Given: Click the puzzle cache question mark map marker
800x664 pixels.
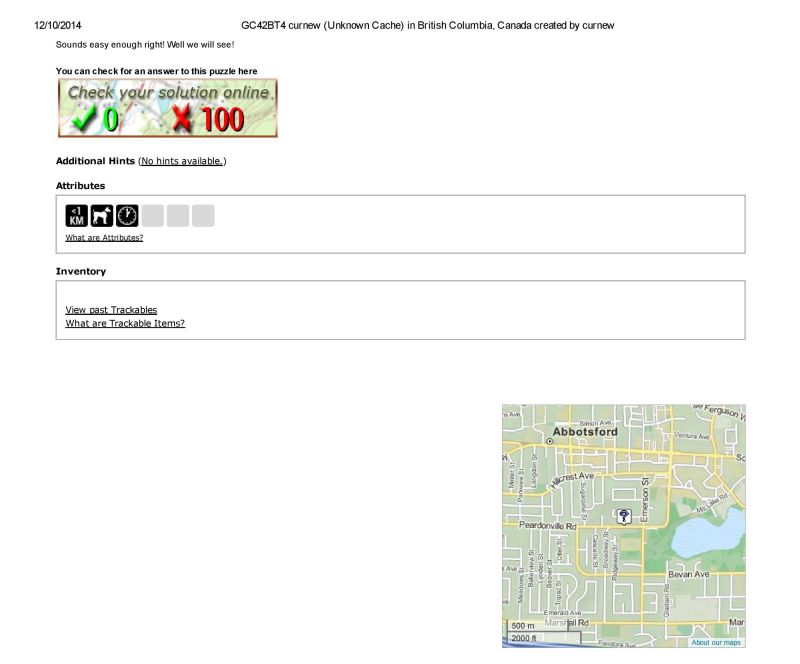Looking at the screenshot, I should pyautogui.click(x=623, y=517).
